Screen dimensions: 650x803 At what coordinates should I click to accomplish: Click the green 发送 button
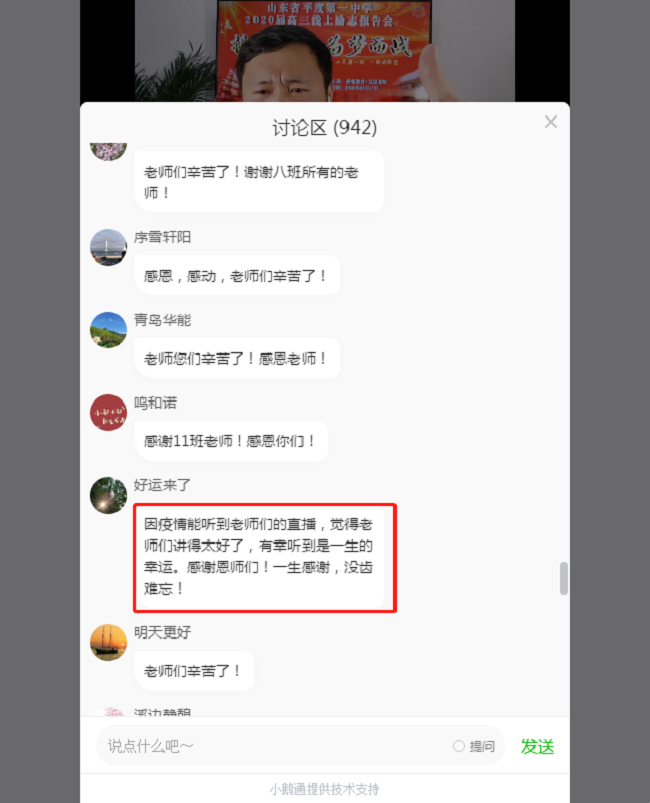coord(537,747)
